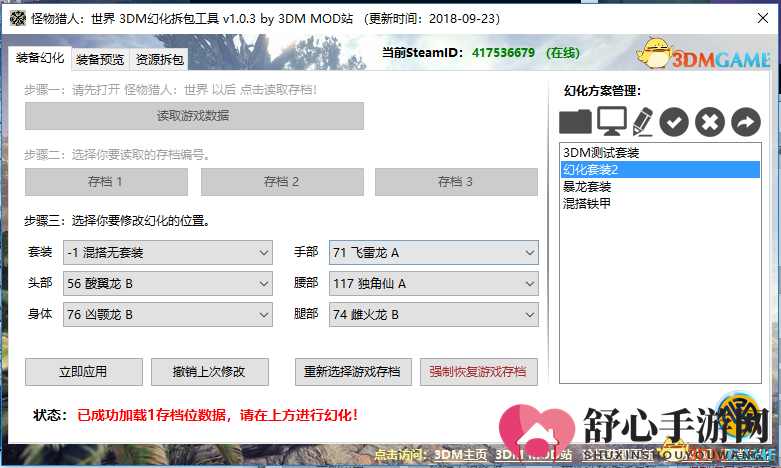Switch to the 资源拆包 tab
Screen dimensions: 781x468
point(159,60)
